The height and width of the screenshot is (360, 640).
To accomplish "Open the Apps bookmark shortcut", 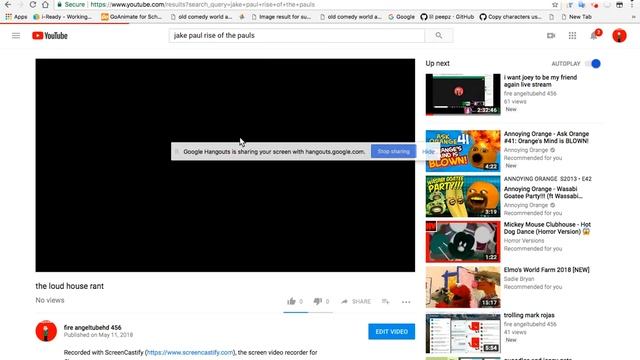I will pyautogui.click(x=16, y=17).
